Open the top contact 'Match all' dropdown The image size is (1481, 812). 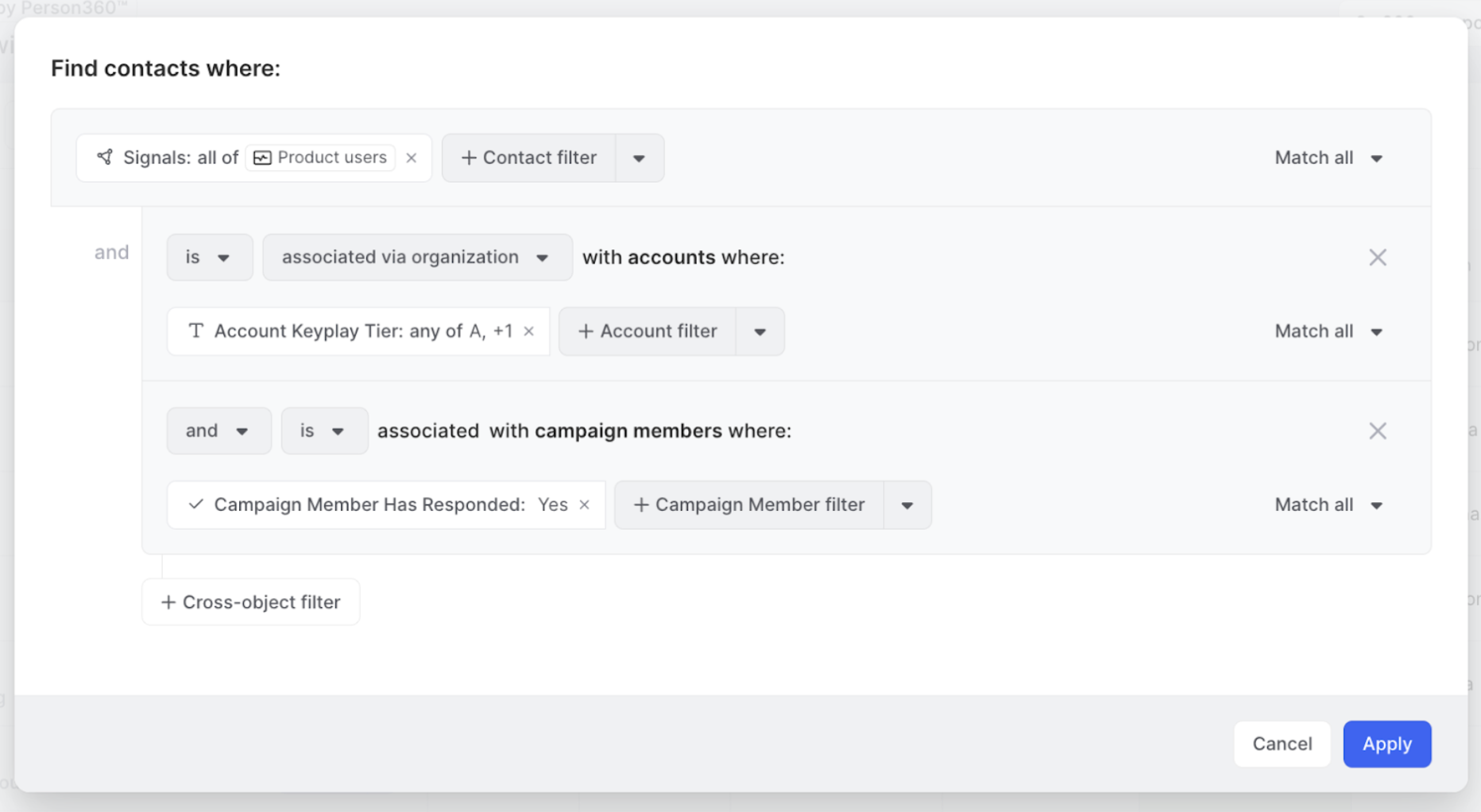(1328, 158)
